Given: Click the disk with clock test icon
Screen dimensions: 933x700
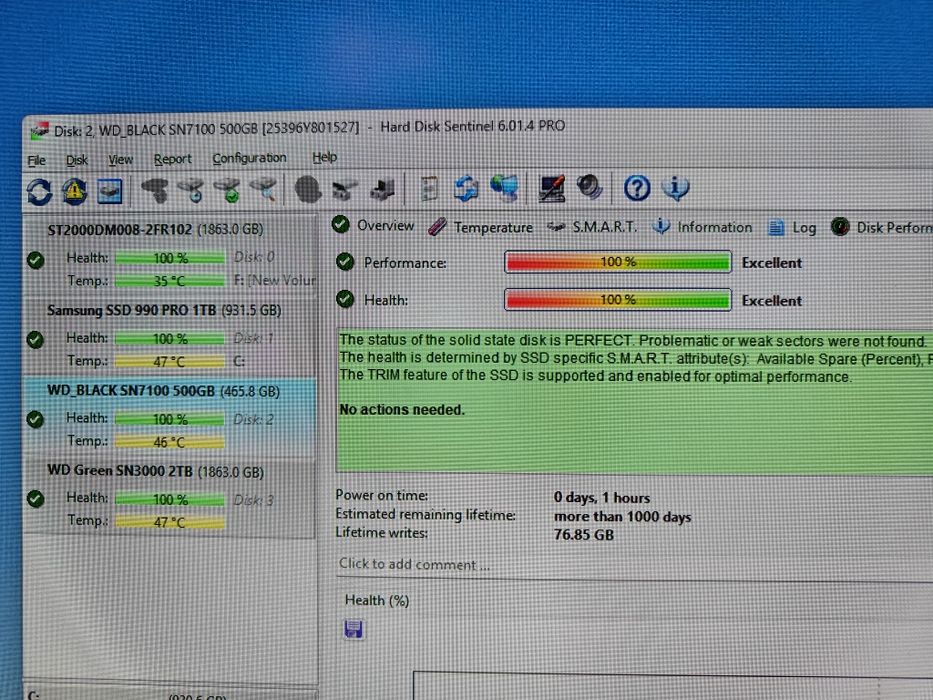Looking at the screenshot, I should point(192,190).
